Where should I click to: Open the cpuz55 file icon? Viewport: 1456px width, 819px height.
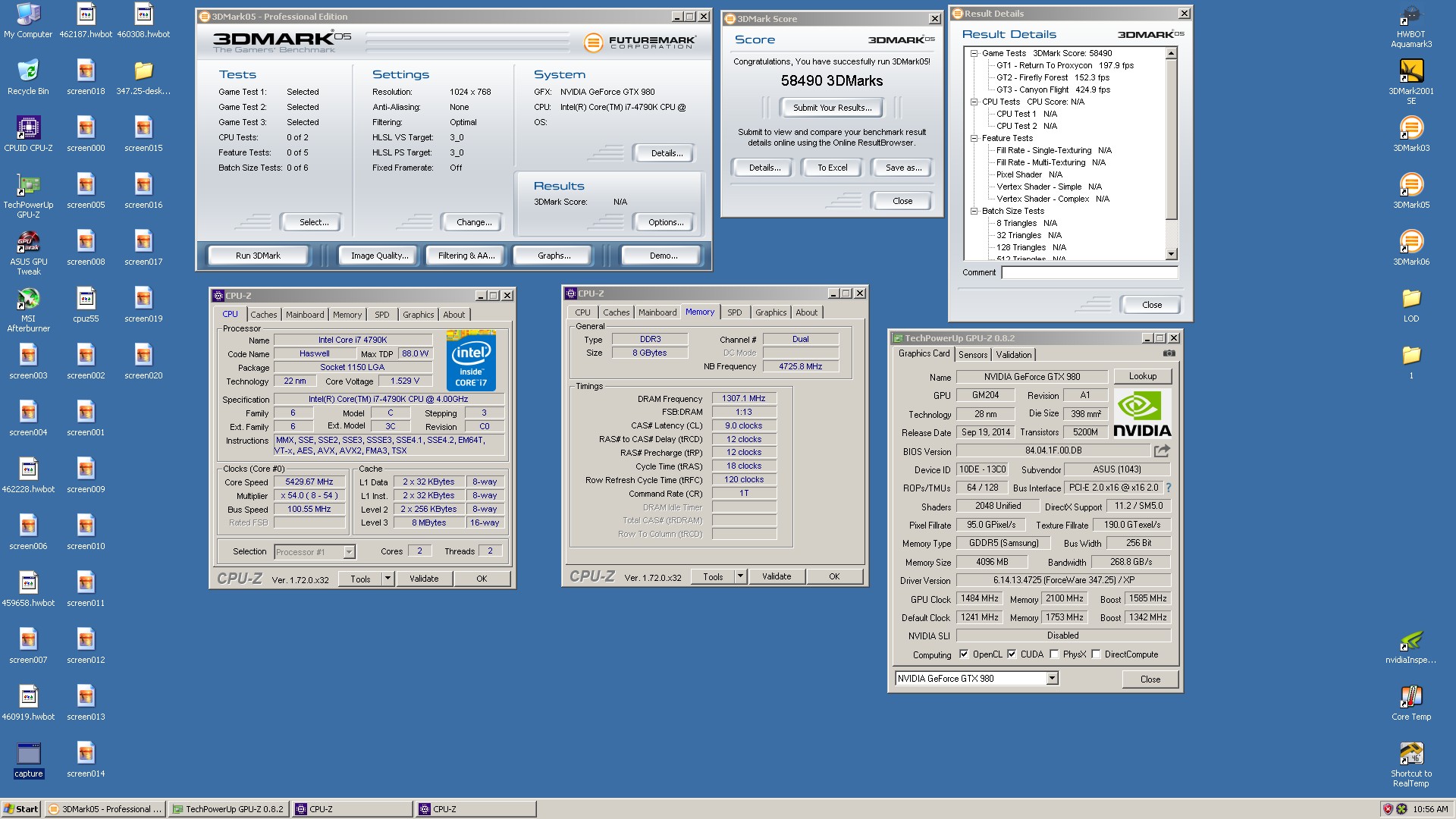pos(86,305)
